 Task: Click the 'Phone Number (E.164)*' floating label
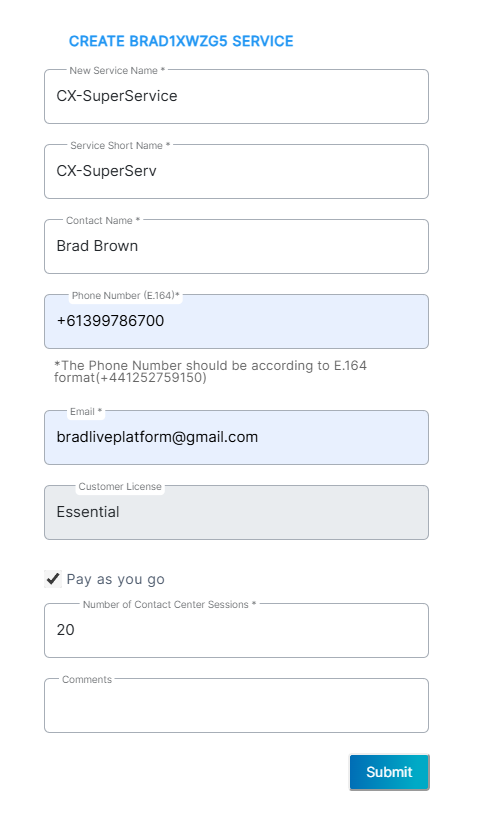pyautogui.click(x=125, y=295)
